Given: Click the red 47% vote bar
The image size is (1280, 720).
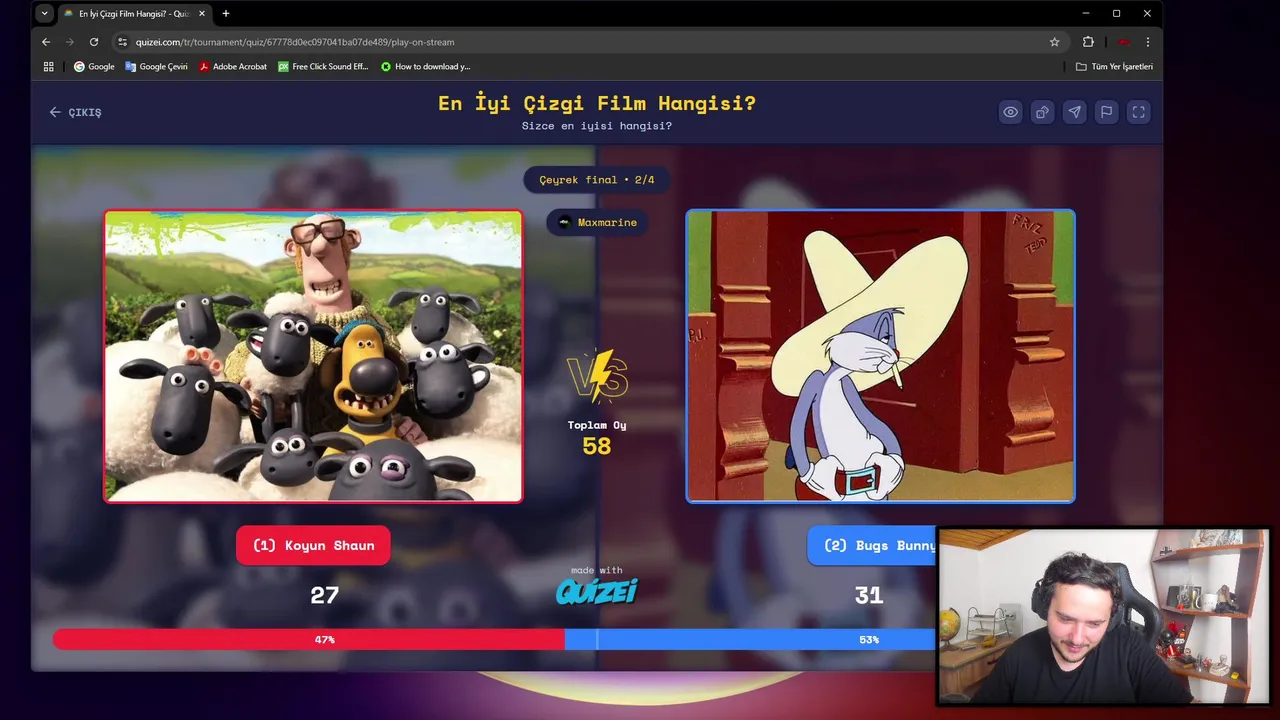Looking at the screenshot, I should (x=309, y=639).
